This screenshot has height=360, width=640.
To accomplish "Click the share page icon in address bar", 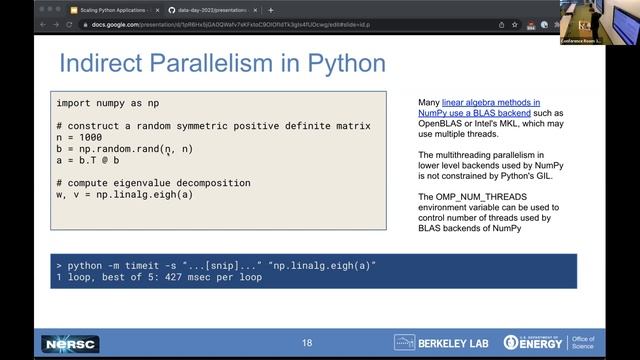I will click(x=502, y=25).
